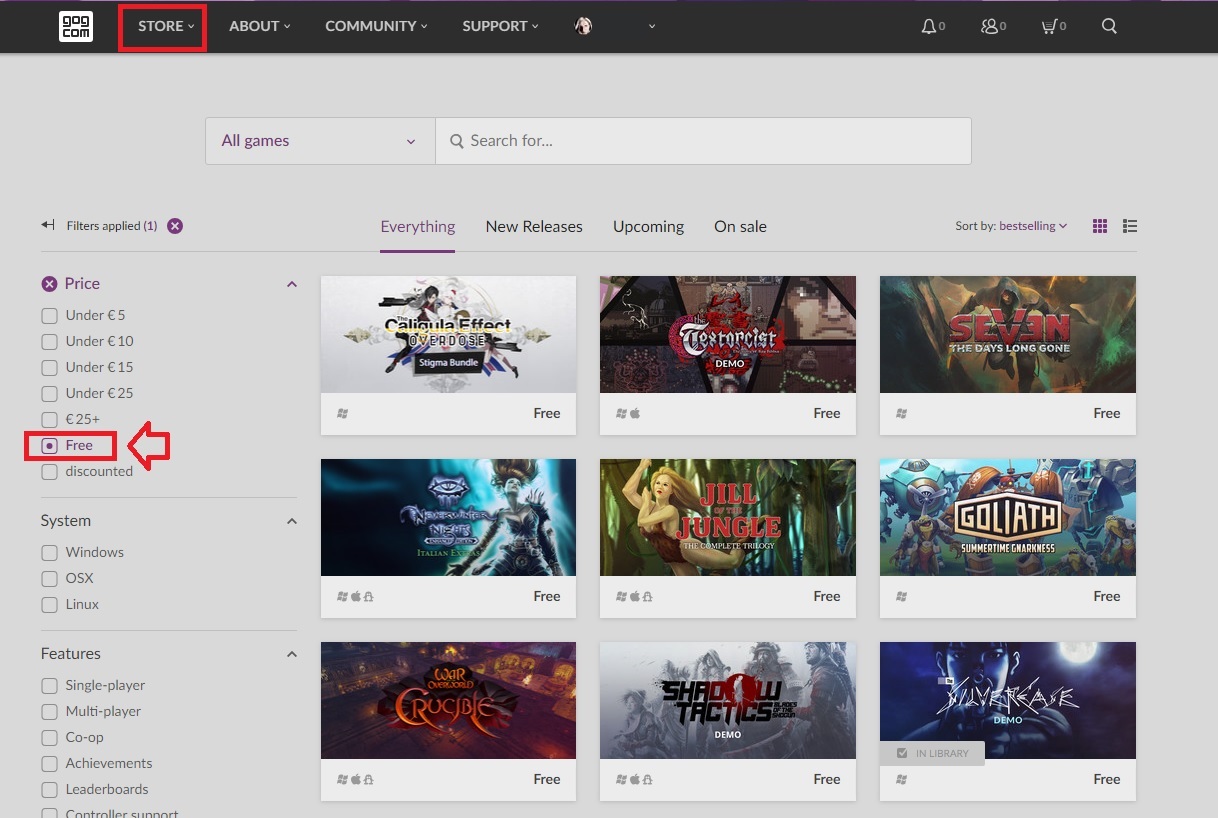Open The Caligula Effect Overdose thumbnail
Viewport: 1218px width, 818px height.
point(448,334)
